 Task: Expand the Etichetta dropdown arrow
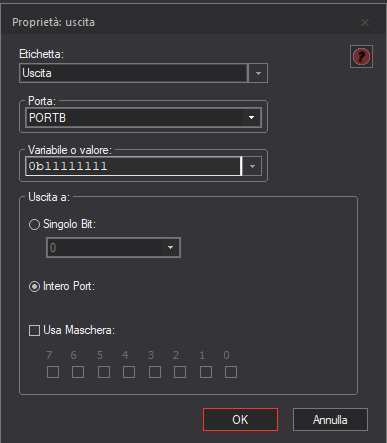pyautogui.click(x=258, y=73)
